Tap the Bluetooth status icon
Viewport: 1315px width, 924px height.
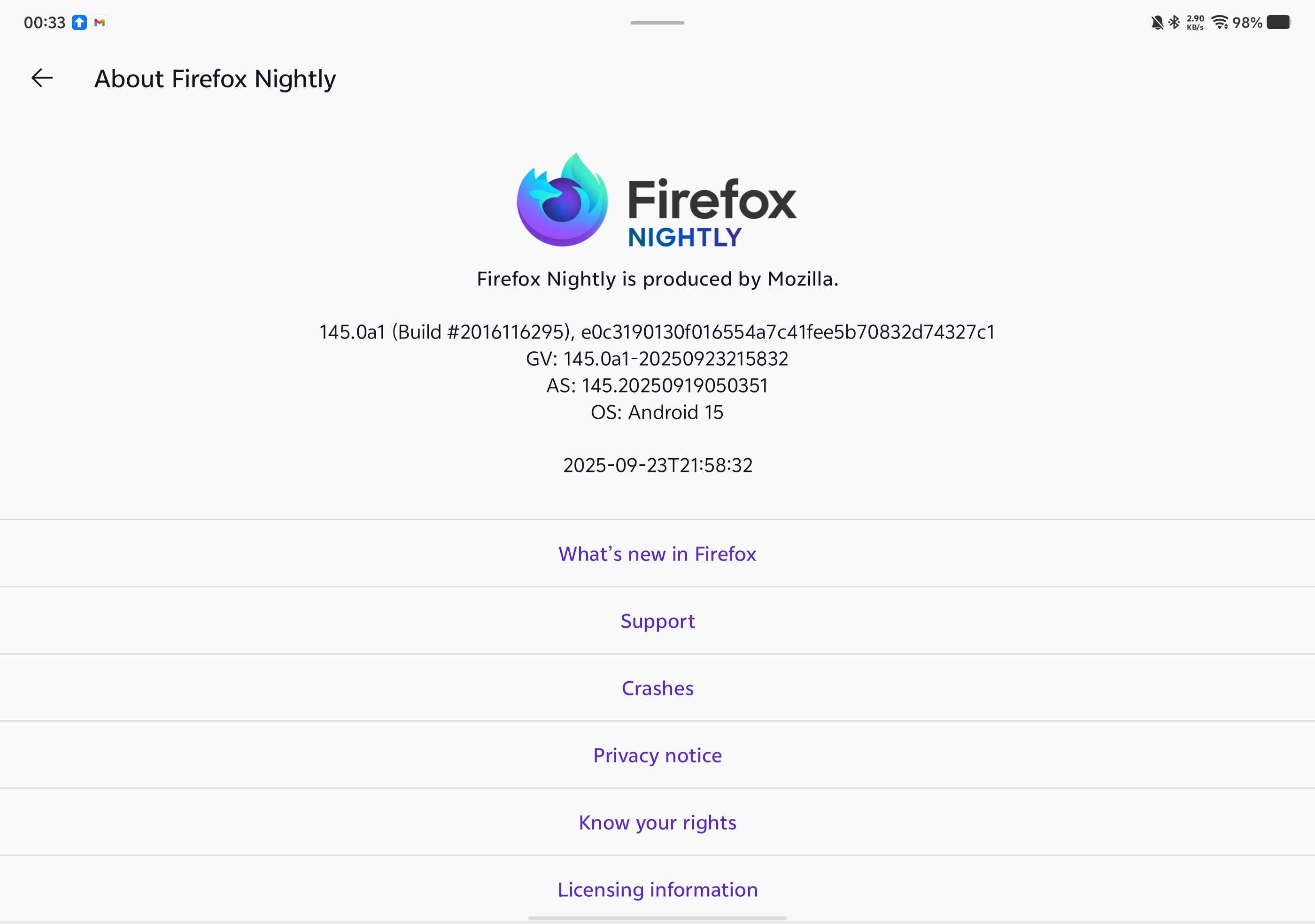click(1174, 23)
